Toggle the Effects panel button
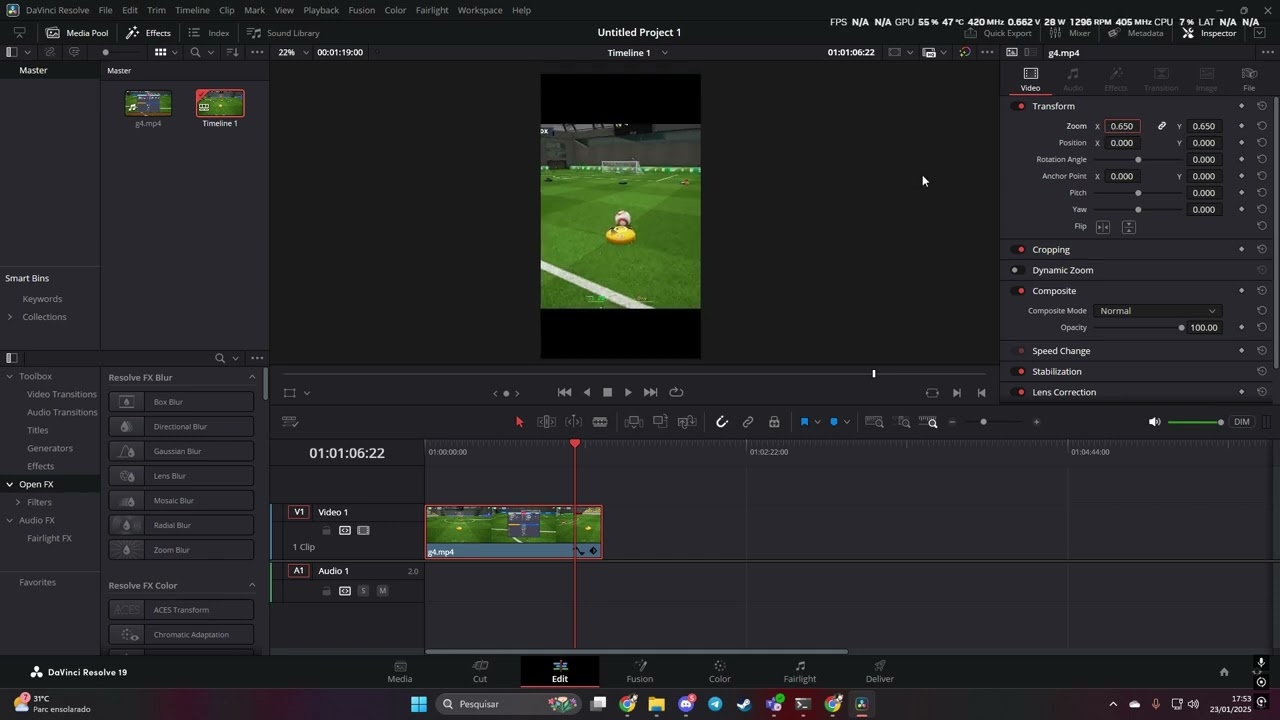1280x720 pixels. [148, 33]
